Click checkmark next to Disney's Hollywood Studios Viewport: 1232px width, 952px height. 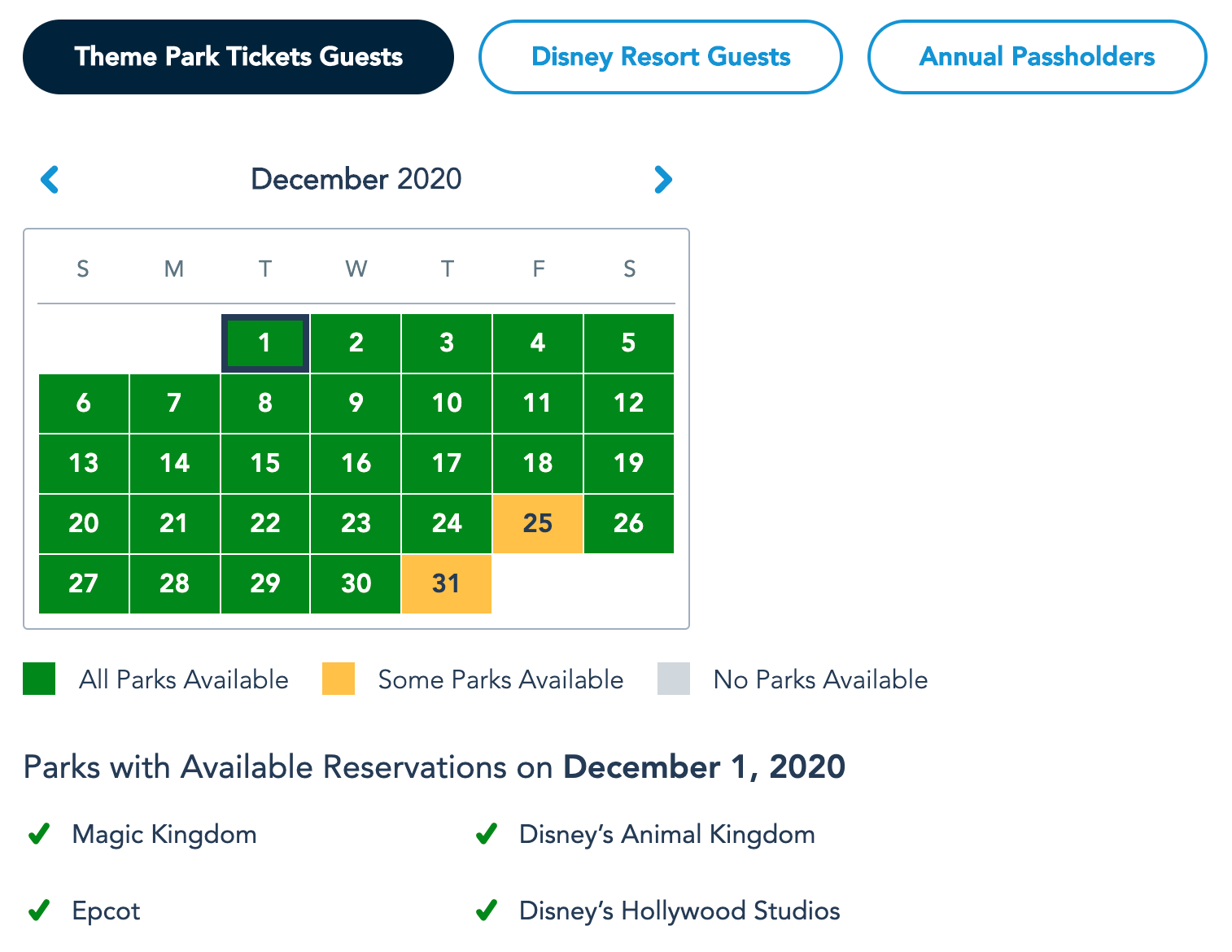pyautogui.click(x=487, y=911)
